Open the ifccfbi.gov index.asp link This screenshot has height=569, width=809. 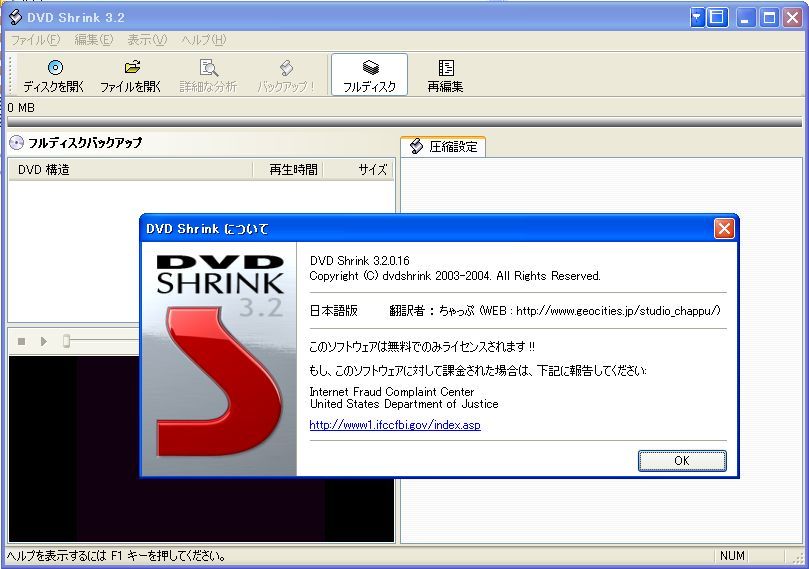395,425
